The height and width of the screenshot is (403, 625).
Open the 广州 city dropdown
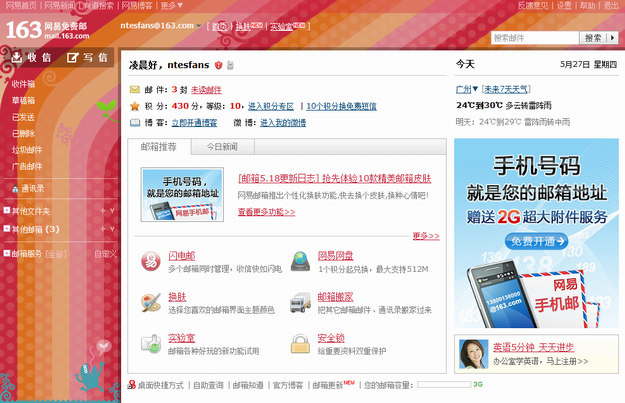(475, 89)
